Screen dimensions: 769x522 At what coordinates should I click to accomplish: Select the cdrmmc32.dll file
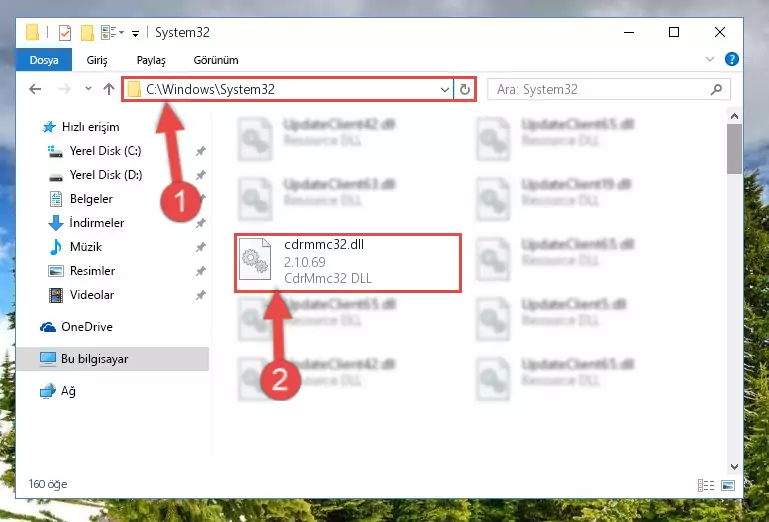pos(348,262)
